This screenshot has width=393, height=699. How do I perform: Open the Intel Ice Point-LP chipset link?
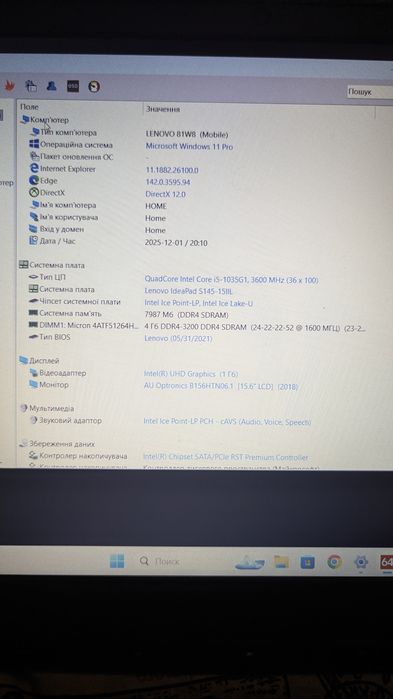point(199,303)
